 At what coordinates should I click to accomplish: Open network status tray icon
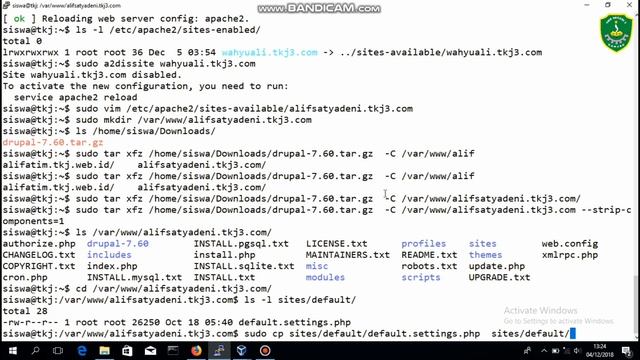coord(566,351)
